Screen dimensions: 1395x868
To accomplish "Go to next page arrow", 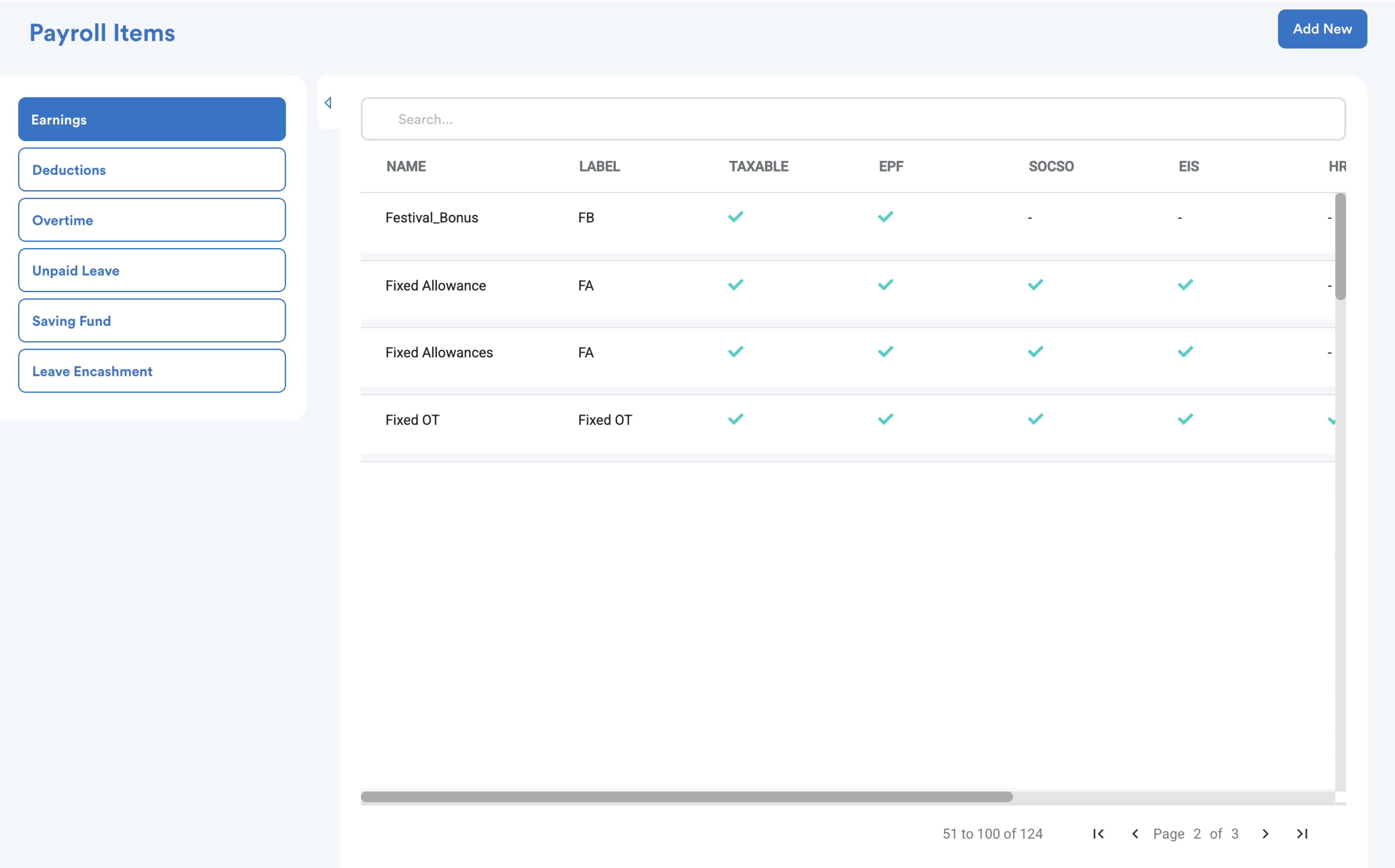I will point(1265,834).
